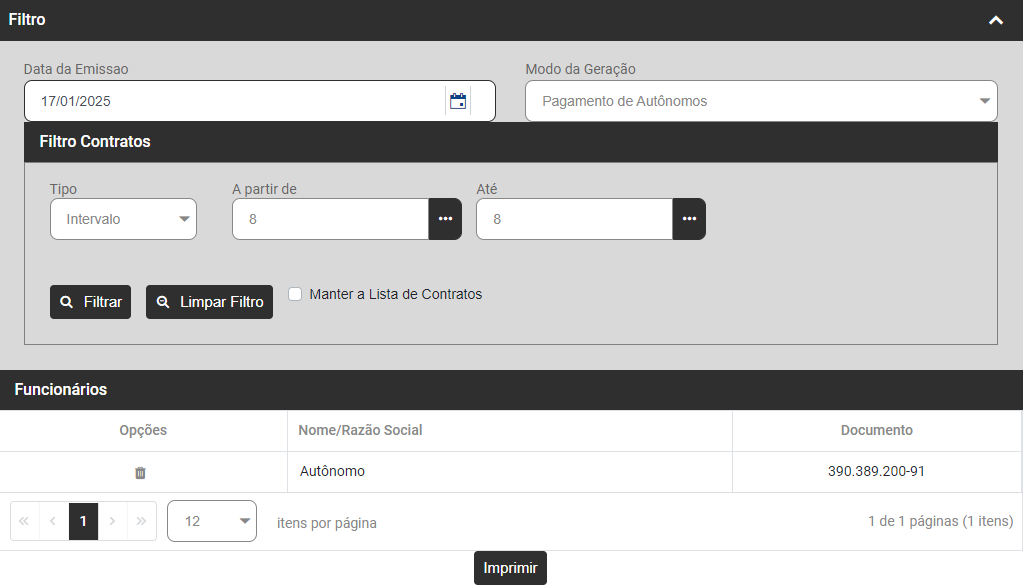The width and height of the screenshot is (1029, 587).
Task: Click the trash icon for Autônomo row
Action: point(141,472)
